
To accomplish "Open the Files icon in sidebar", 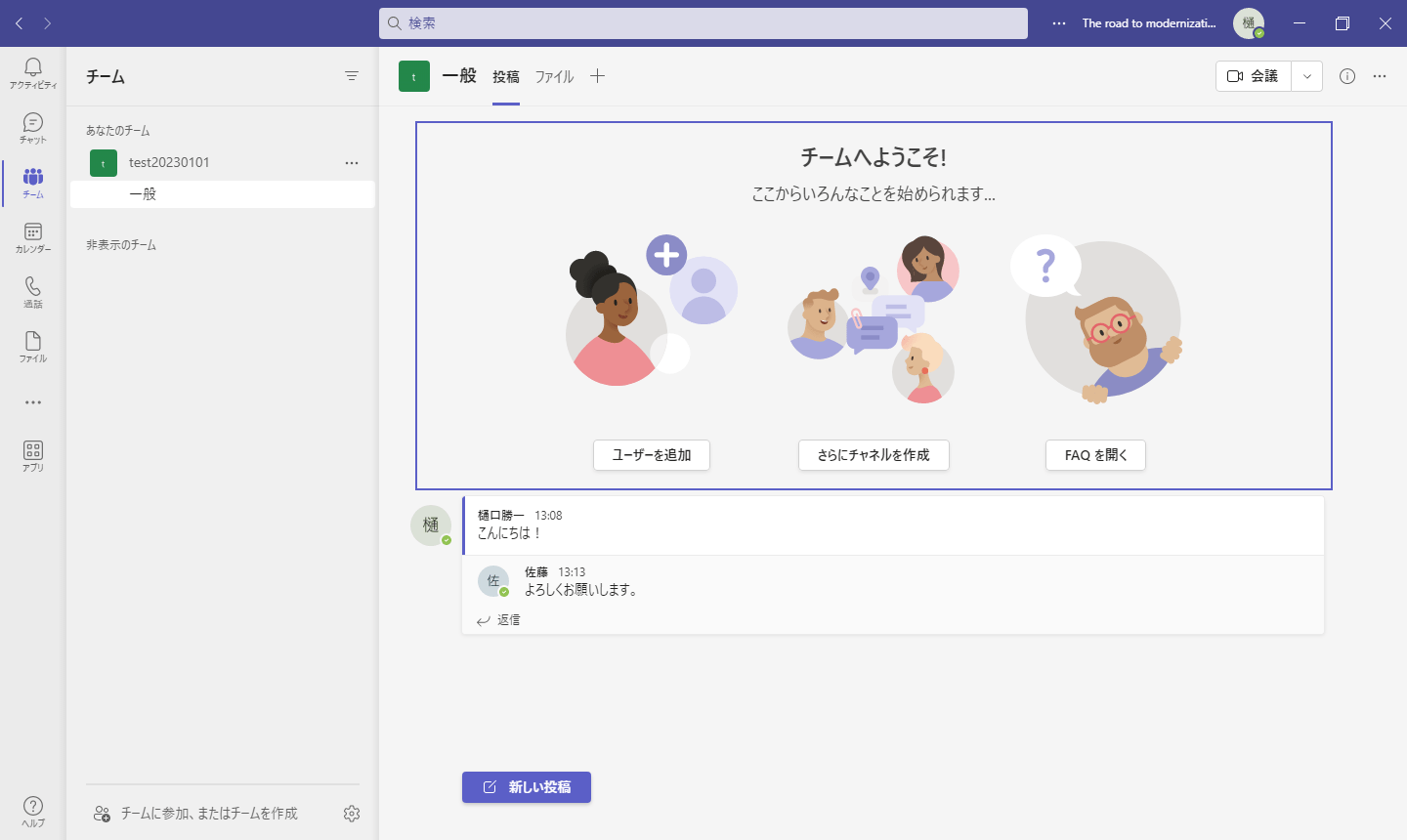I will point(33,345).
